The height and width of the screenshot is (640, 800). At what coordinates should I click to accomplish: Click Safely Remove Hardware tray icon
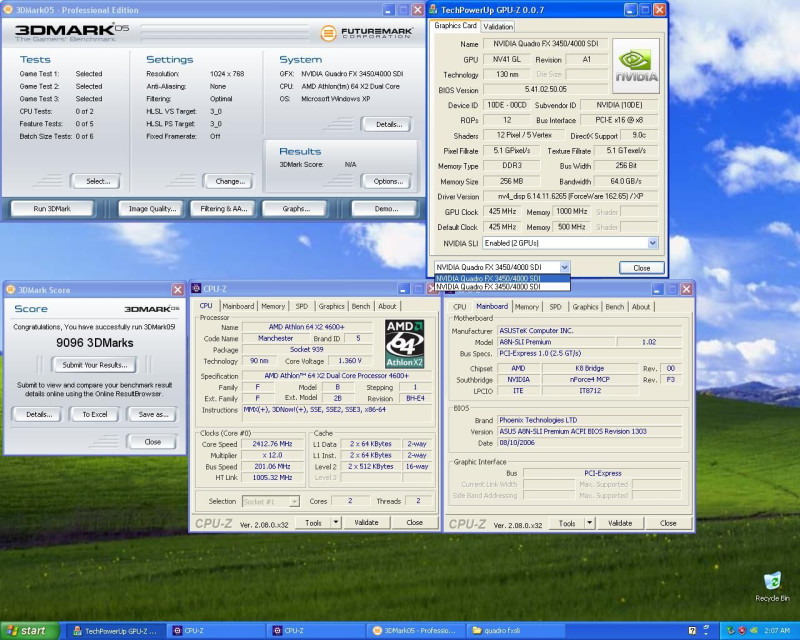coord(731,631)
